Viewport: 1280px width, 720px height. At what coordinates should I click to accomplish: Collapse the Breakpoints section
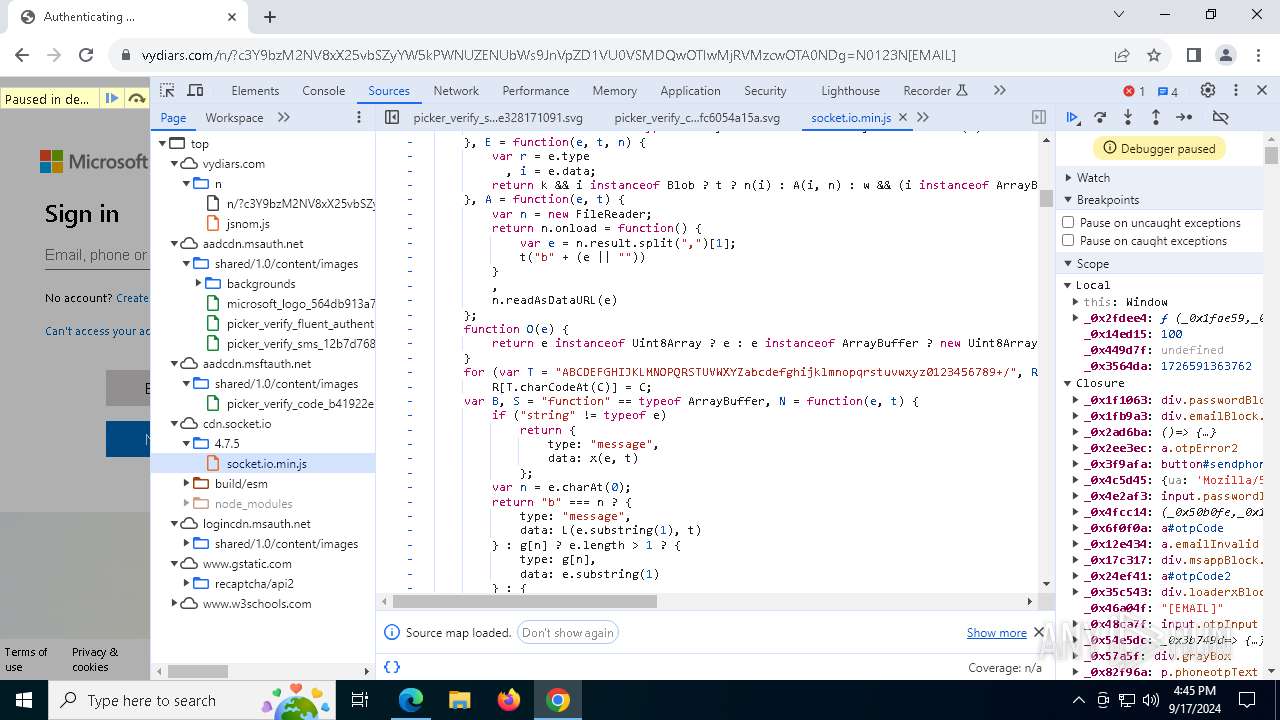pyautogui.click(x=1107, y=199)
